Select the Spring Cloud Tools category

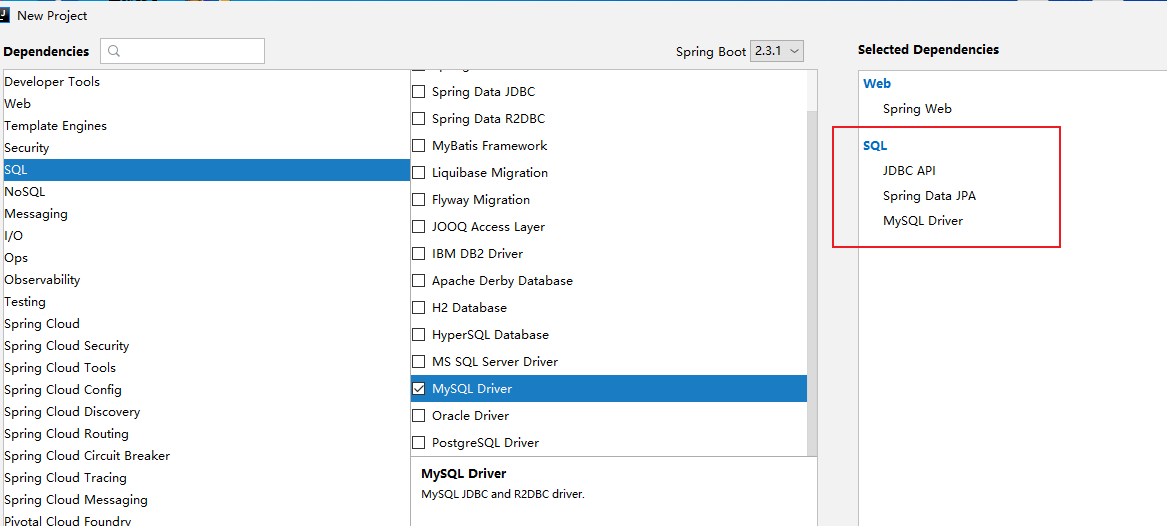point(205,368)
